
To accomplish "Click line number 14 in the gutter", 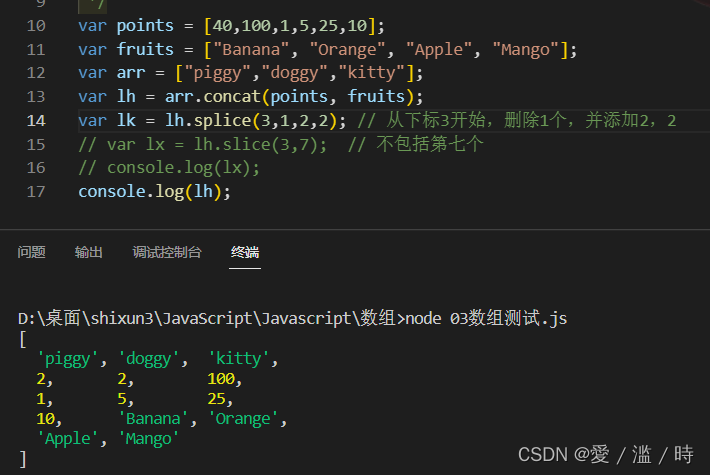I will [x=36, y=121].
